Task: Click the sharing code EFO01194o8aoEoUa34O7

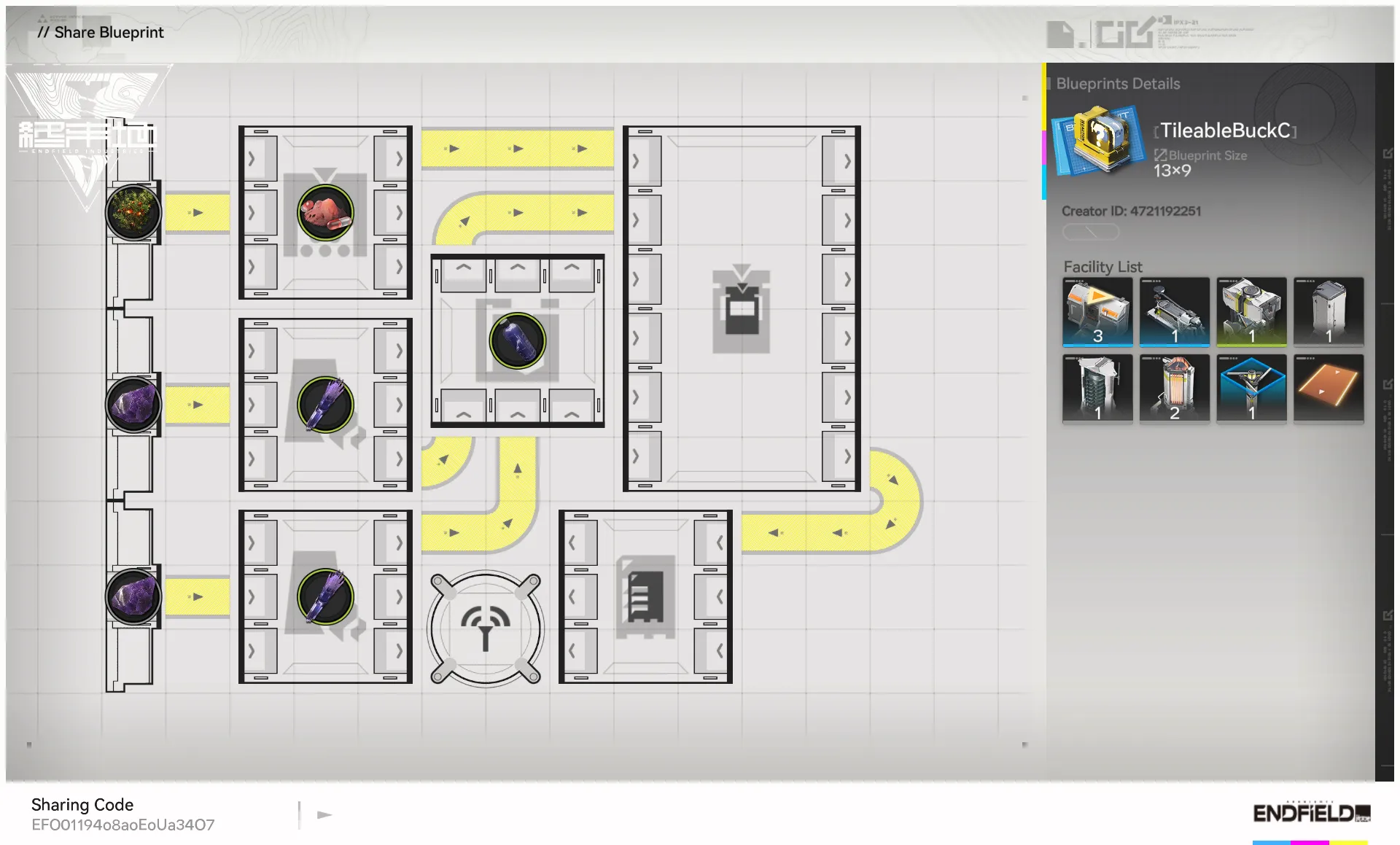Action: (x=122, y=825)
